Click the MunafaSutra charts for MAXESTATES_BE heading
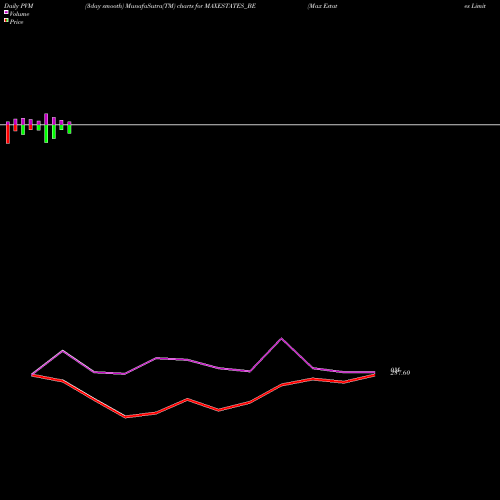This screenshot has height=500, width=500. tap(170, 6)
